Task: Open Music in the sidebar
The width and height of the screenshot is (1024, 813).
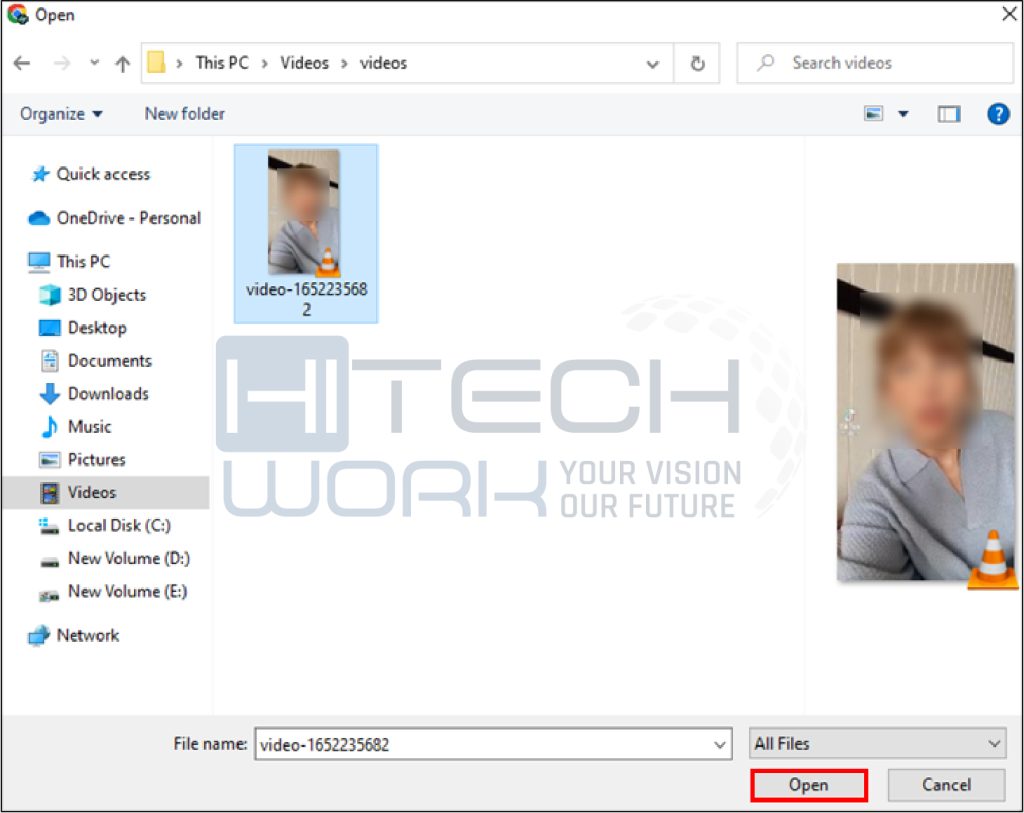Action: pos(74,426)
